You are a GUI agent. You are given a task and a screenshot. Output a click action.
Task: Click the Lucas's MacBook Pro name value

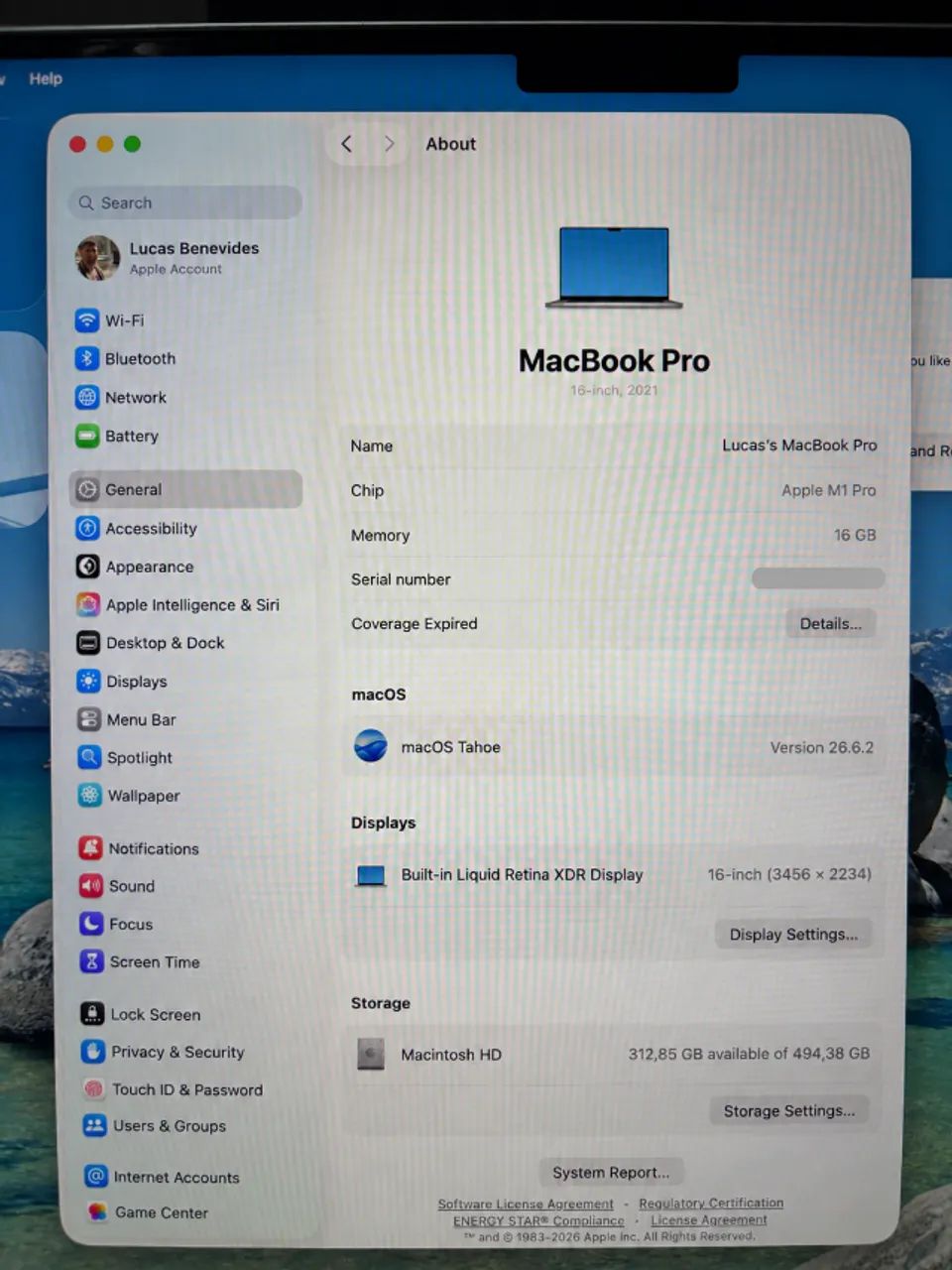[x=799, y=445]
